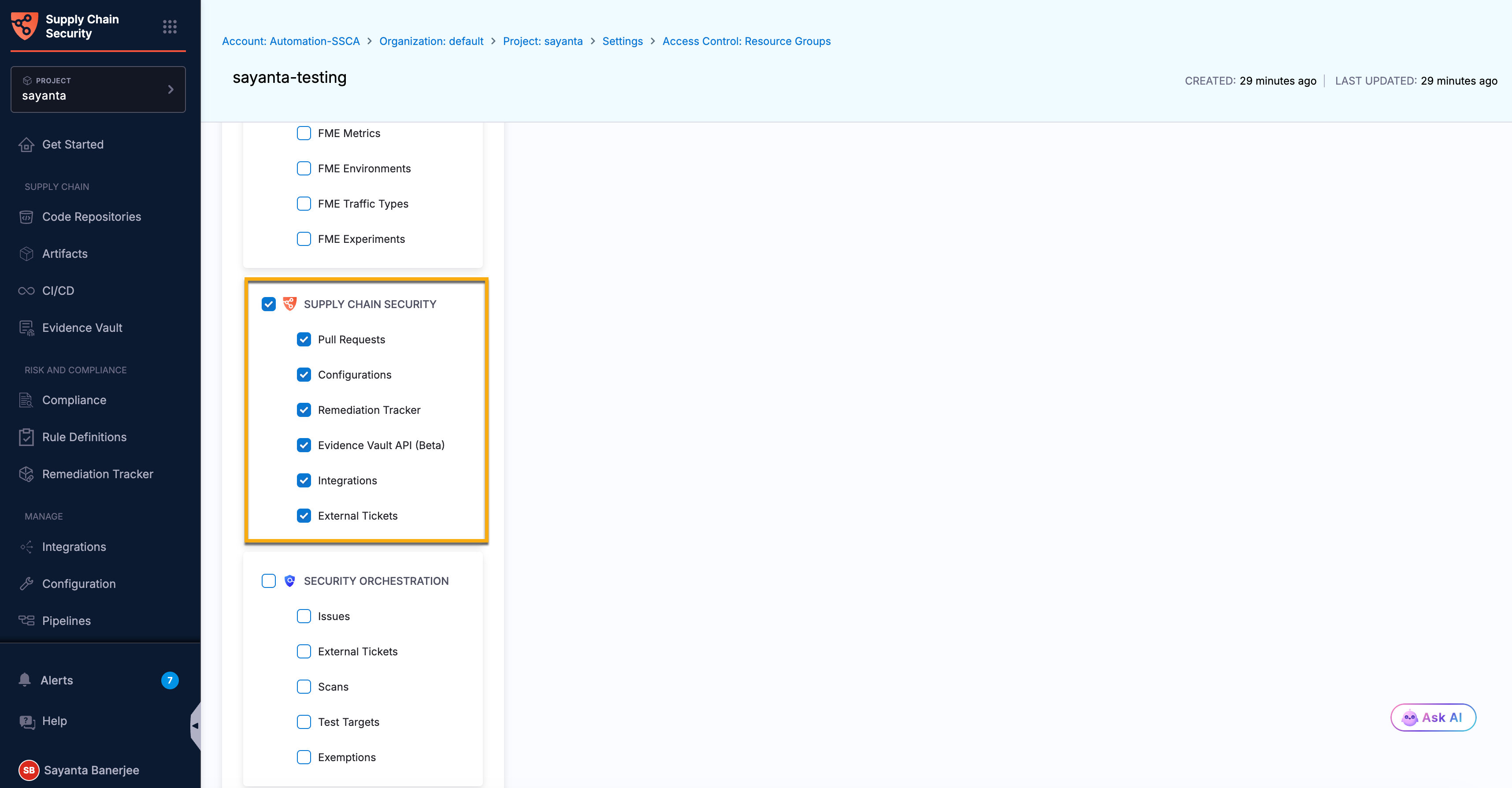Open Artifacts in the sidebar
The height and width of the screenshot is (788, 1512).
pyautogui.click(x=65, y=254)
